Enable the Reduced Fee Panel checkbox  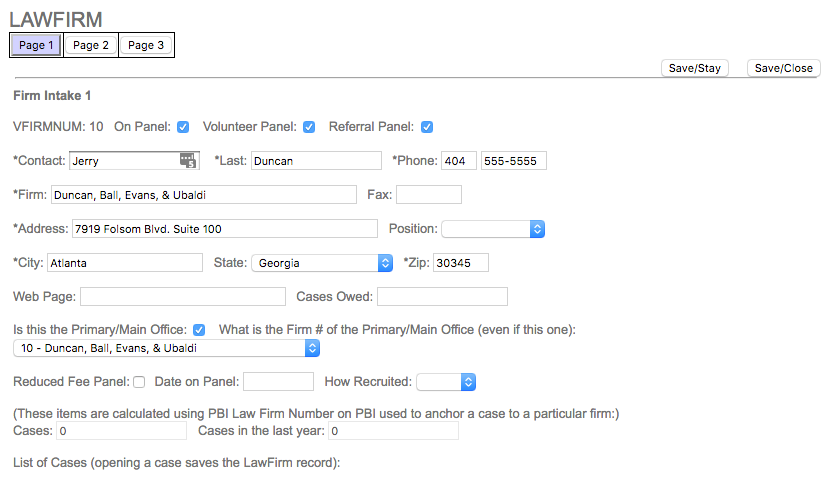tap(139, 382)
